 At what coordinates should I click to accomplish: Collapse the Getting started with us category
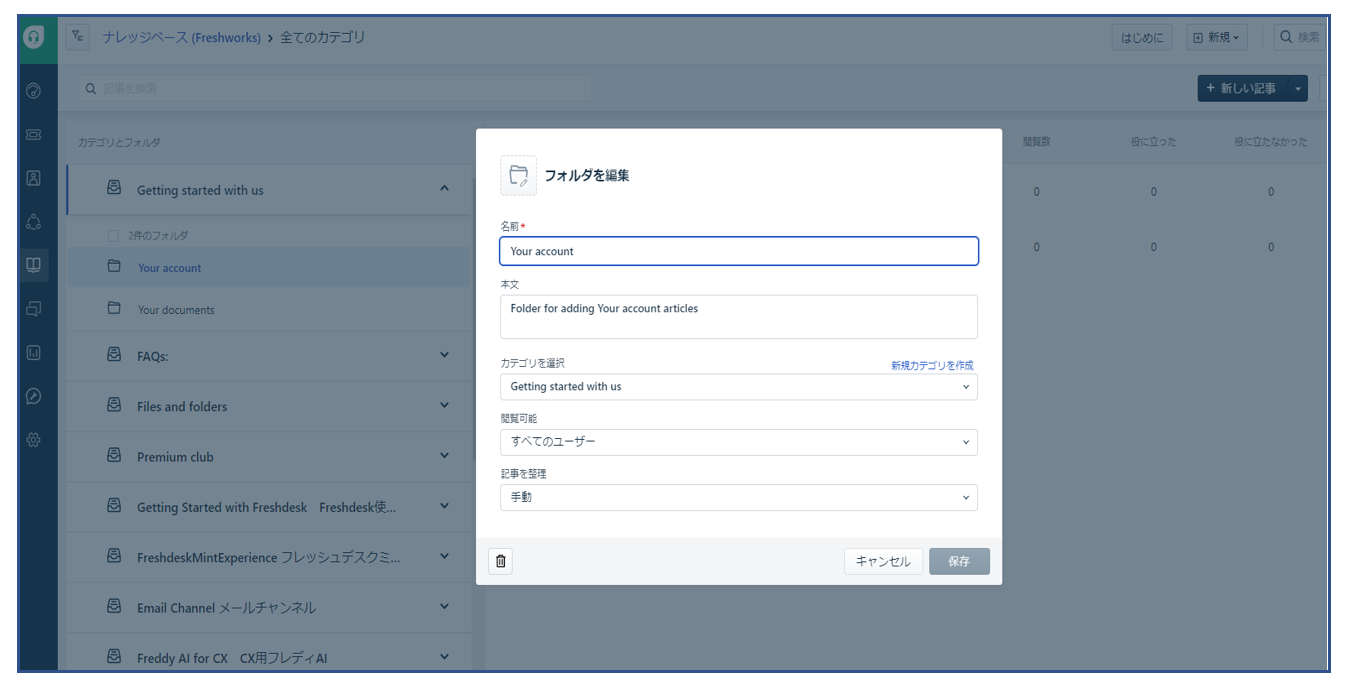pyautogui.click(x=444, y=189)
